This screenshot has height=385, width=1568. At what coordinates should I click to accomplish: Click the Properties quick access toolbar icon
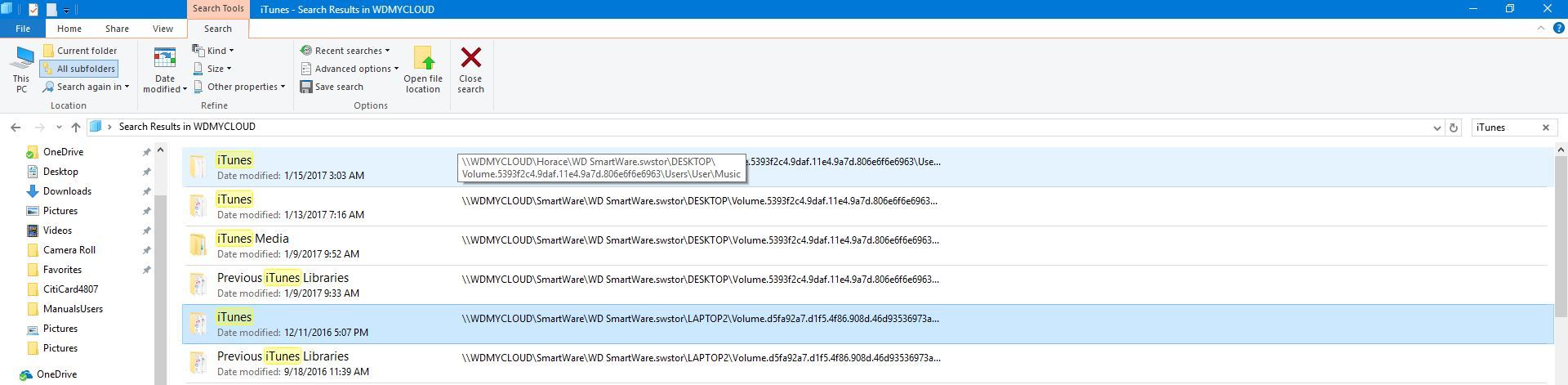33,9
